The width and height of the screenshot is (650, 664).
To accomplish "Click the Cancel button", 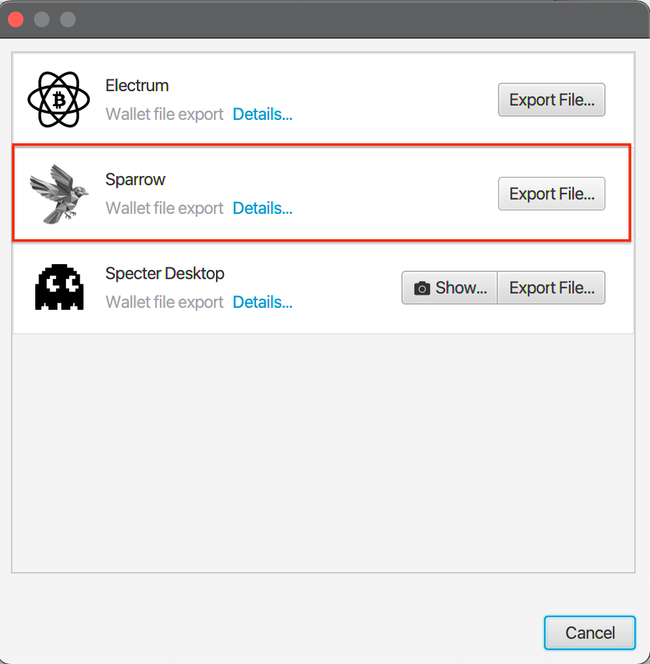I will tap(589, 632).
